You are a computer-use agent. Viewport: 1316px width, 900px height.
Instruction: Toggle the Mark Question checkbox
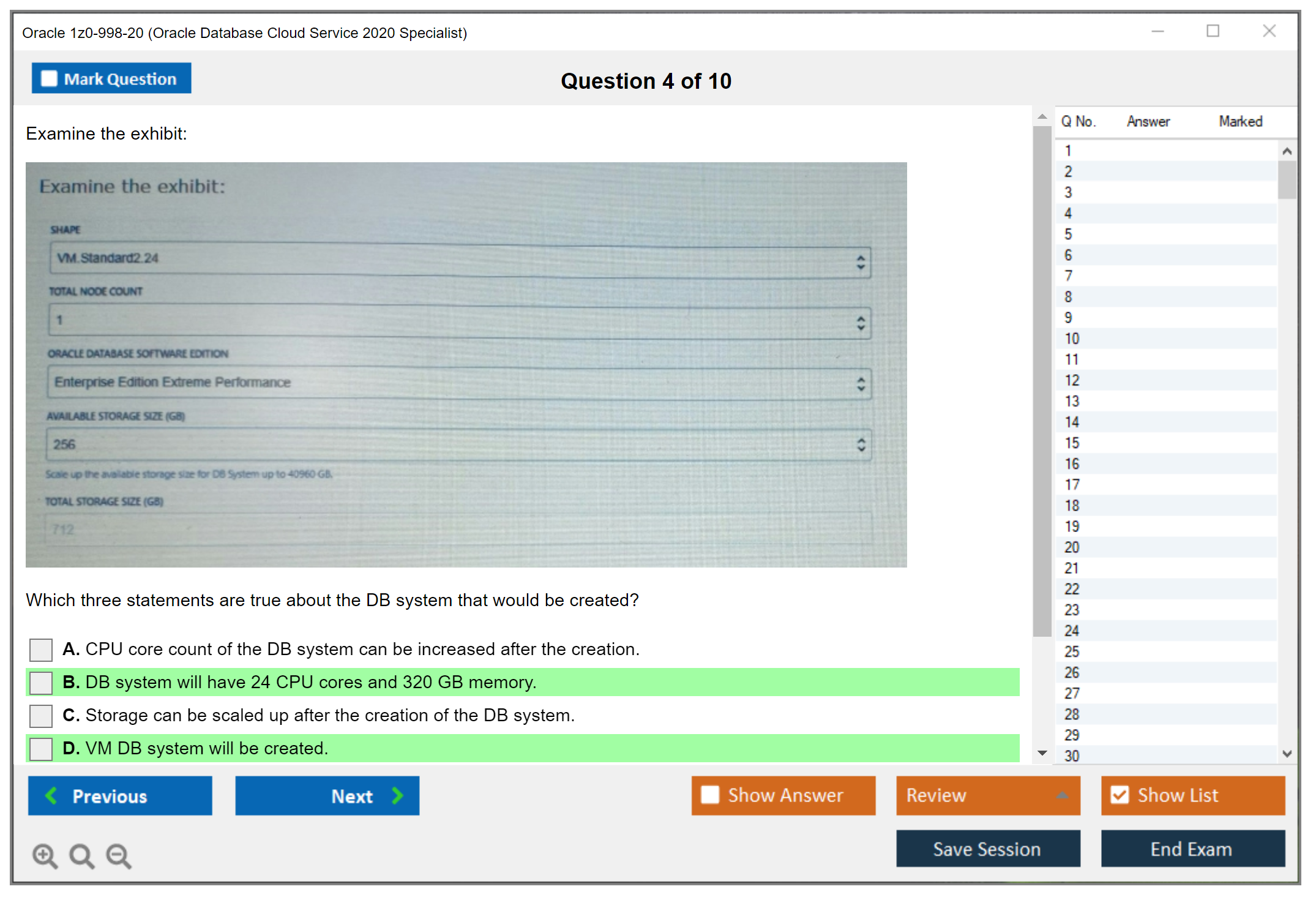[x=49, y=78]
